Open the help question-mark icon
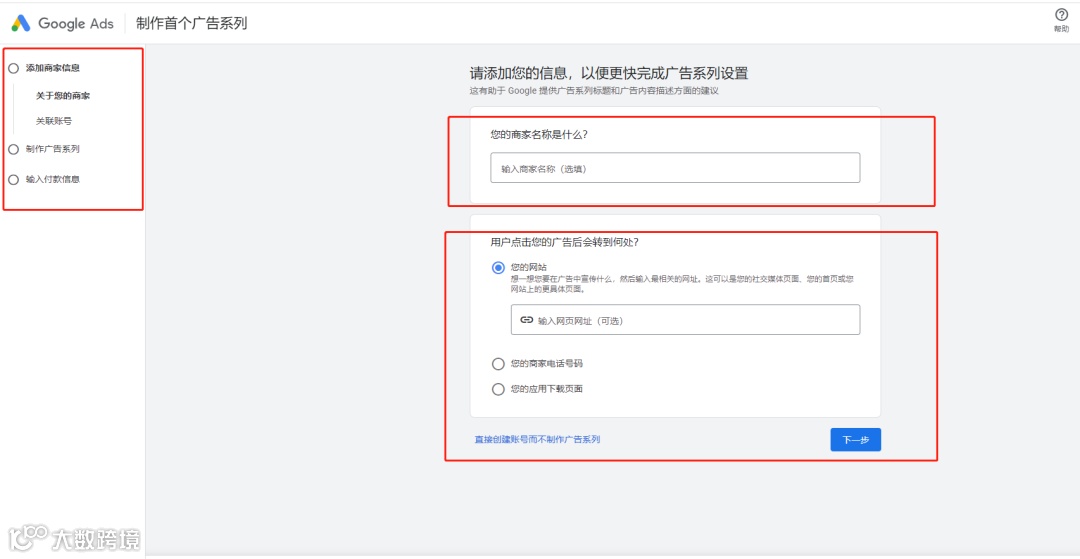The height and width of the screenshot is (559, 1080). [1061, 14]
